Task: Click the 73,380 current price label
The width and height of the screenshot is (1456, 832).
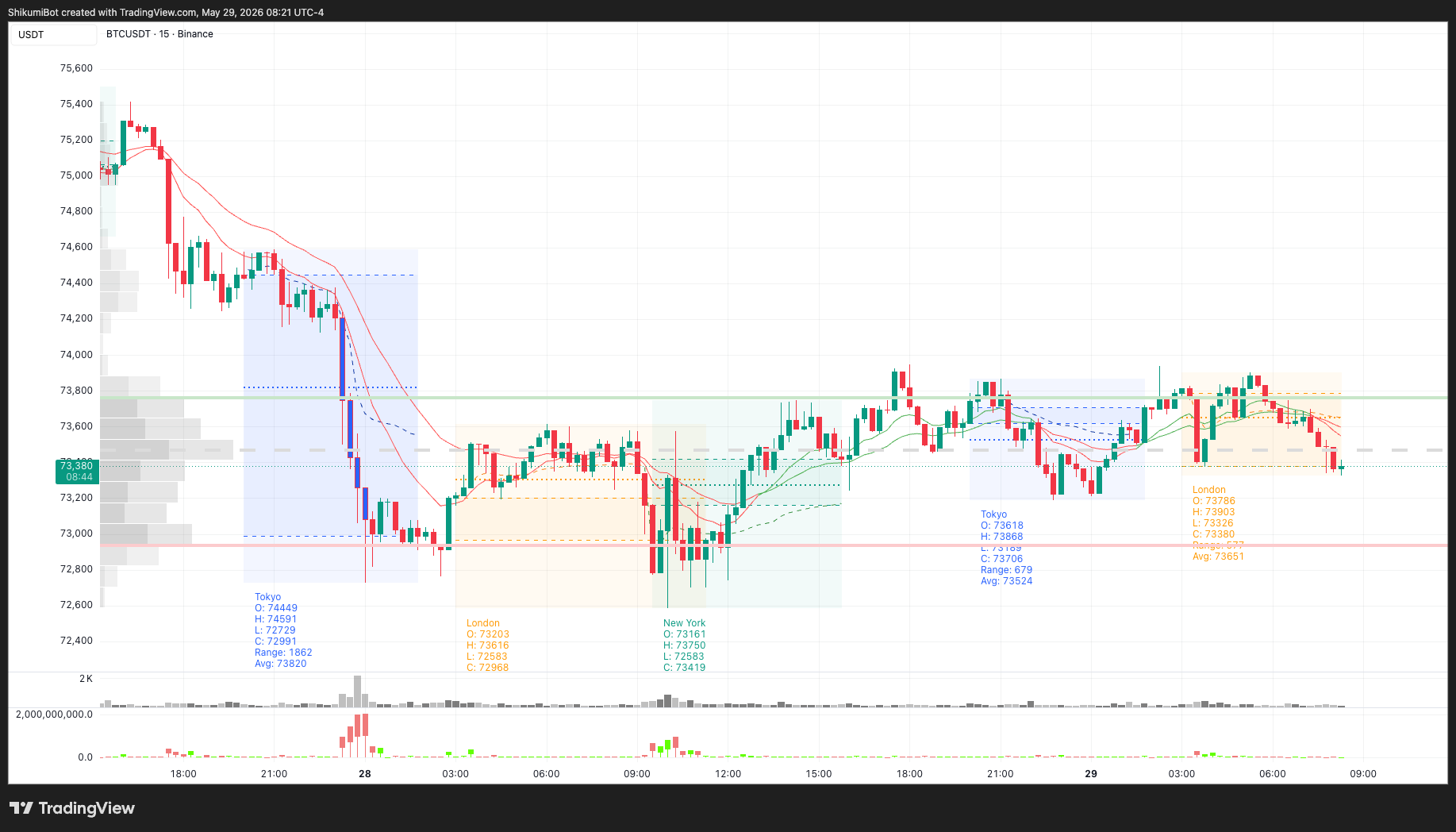Action: pyautogui.click(x=77, y=465)
